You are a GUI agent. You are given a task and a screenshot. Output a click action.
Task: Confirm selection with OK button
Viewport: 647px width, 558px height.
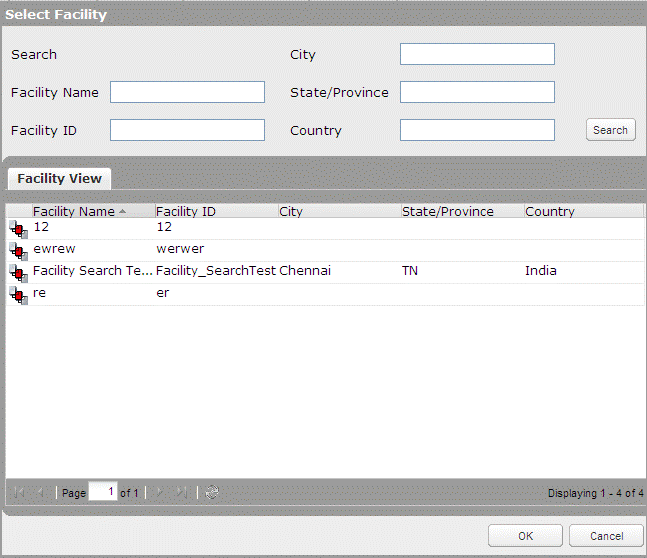pyautogui.click(x=525, y=536)
